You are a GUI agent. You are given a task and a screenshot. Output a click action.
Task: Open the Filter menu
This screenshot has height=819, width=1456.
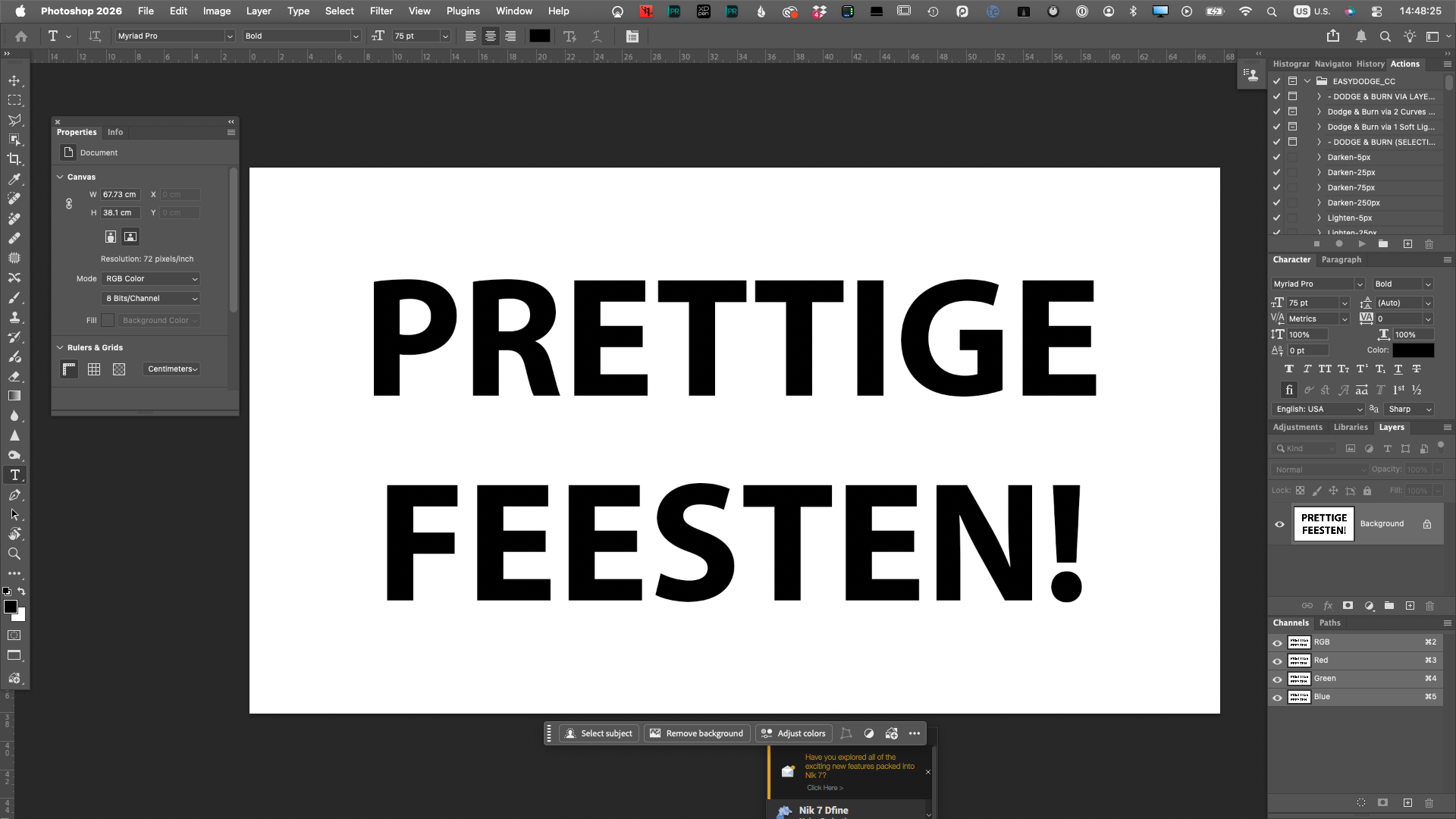pos(381,11)
